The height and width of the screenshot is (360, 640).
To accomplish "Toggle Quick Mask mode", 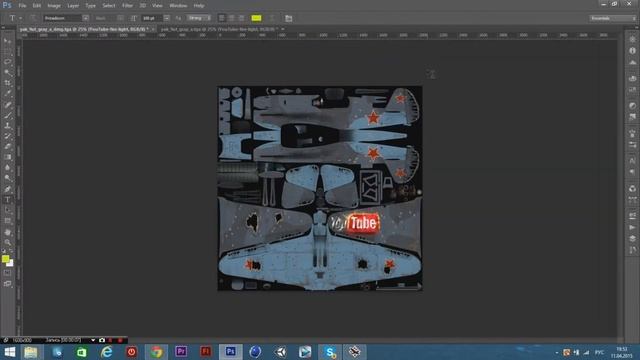I will point(7,273).
